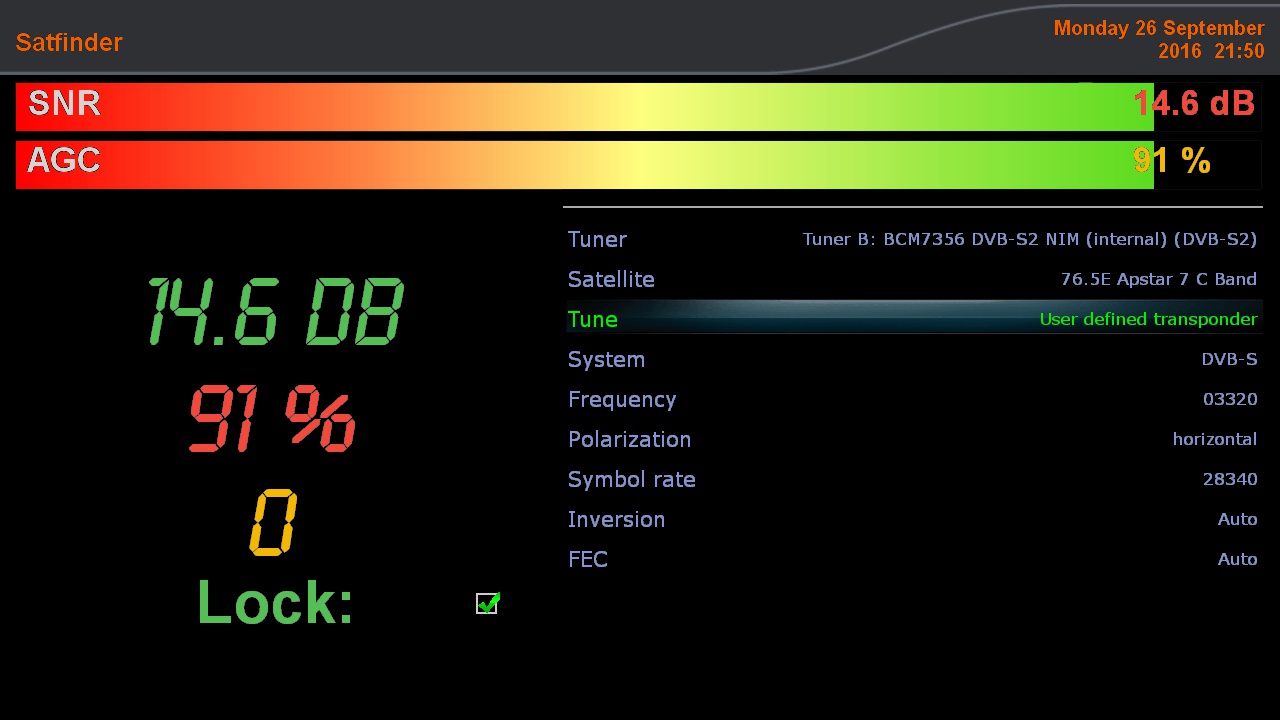
Task: Change the Inversion Auto setting
Action: (x=1236, y=519)
